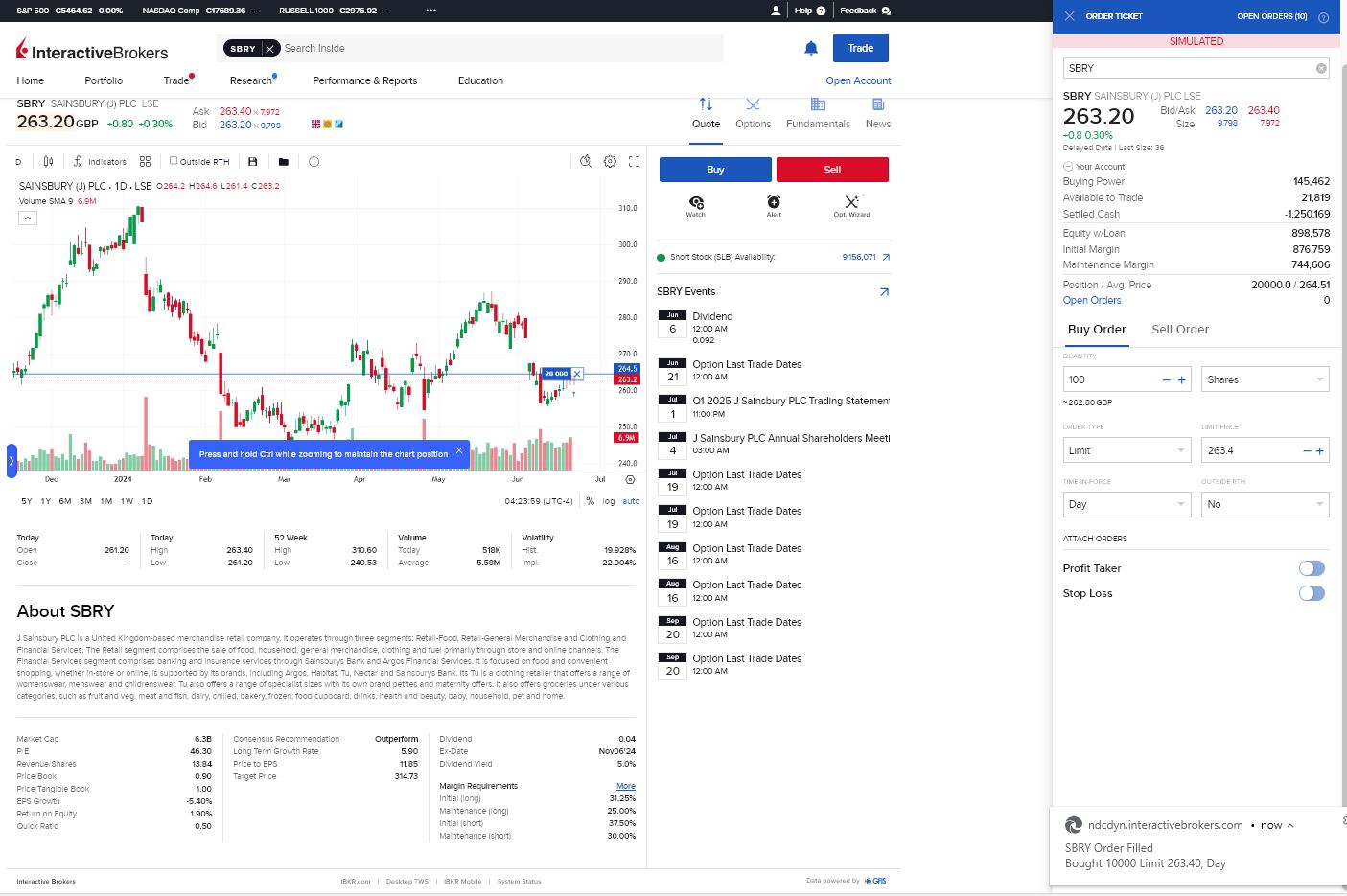Open the Indicators menu on chart
Screen dimensions: 1347x896
click(x=100, y=162)
